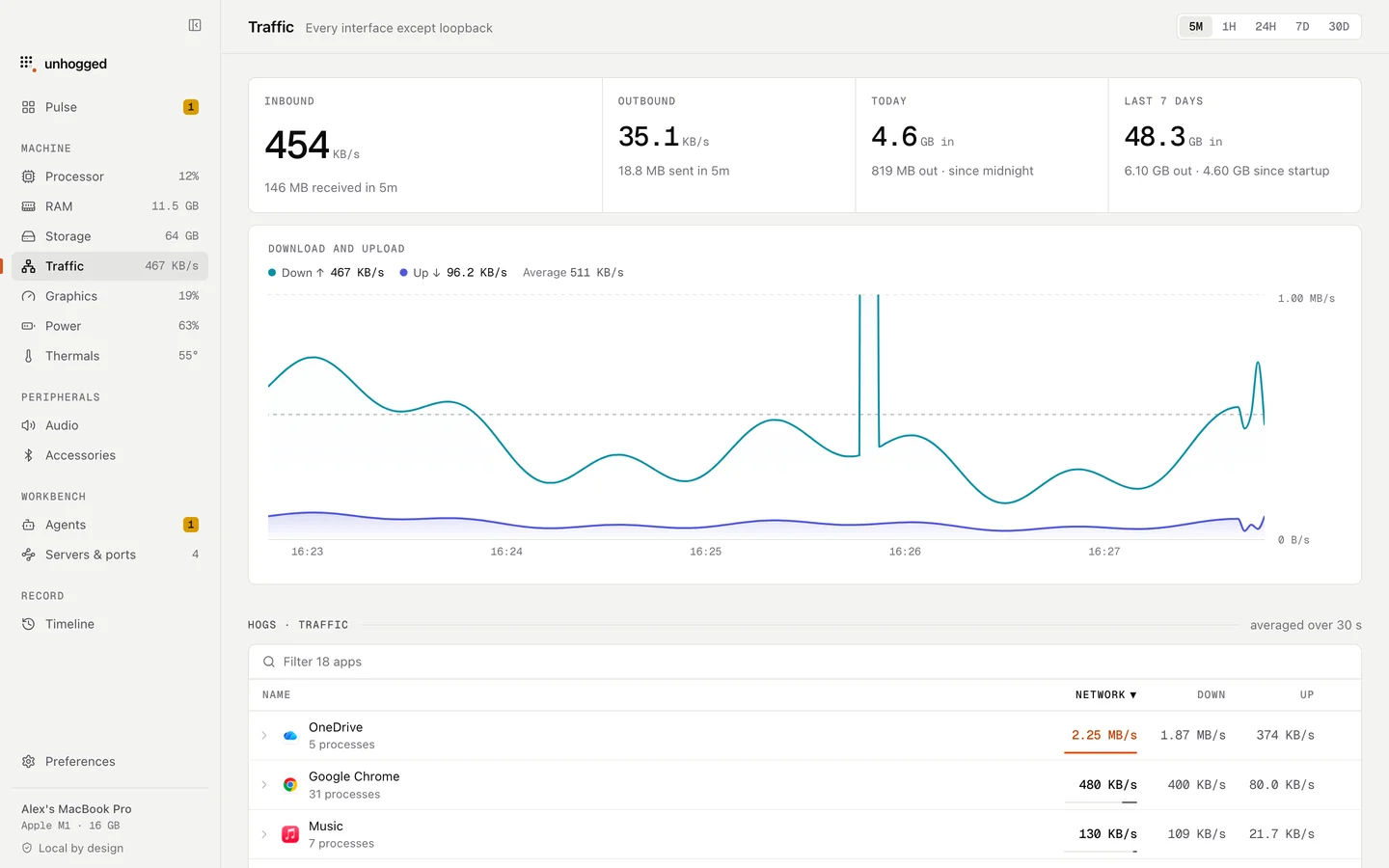
Task: Click the Local by design shield
Action: click(27, 848)
